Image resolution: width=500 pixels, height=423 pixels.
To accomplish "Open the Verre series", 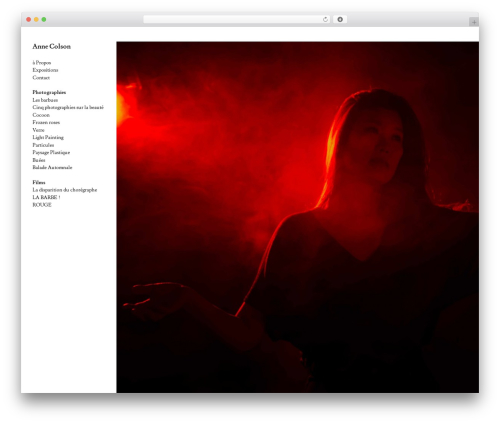I will point(38,130).
